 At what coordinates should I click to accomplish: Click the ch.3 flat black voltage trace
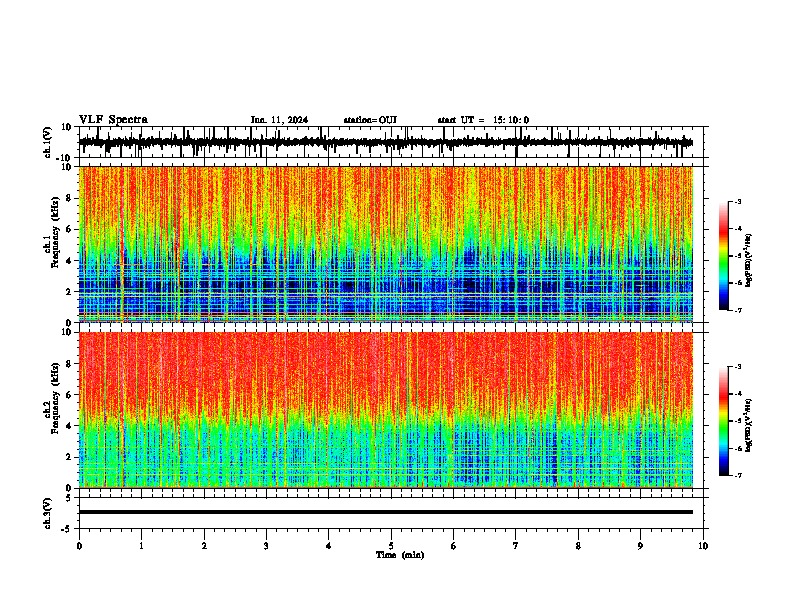tap(386, 512)
